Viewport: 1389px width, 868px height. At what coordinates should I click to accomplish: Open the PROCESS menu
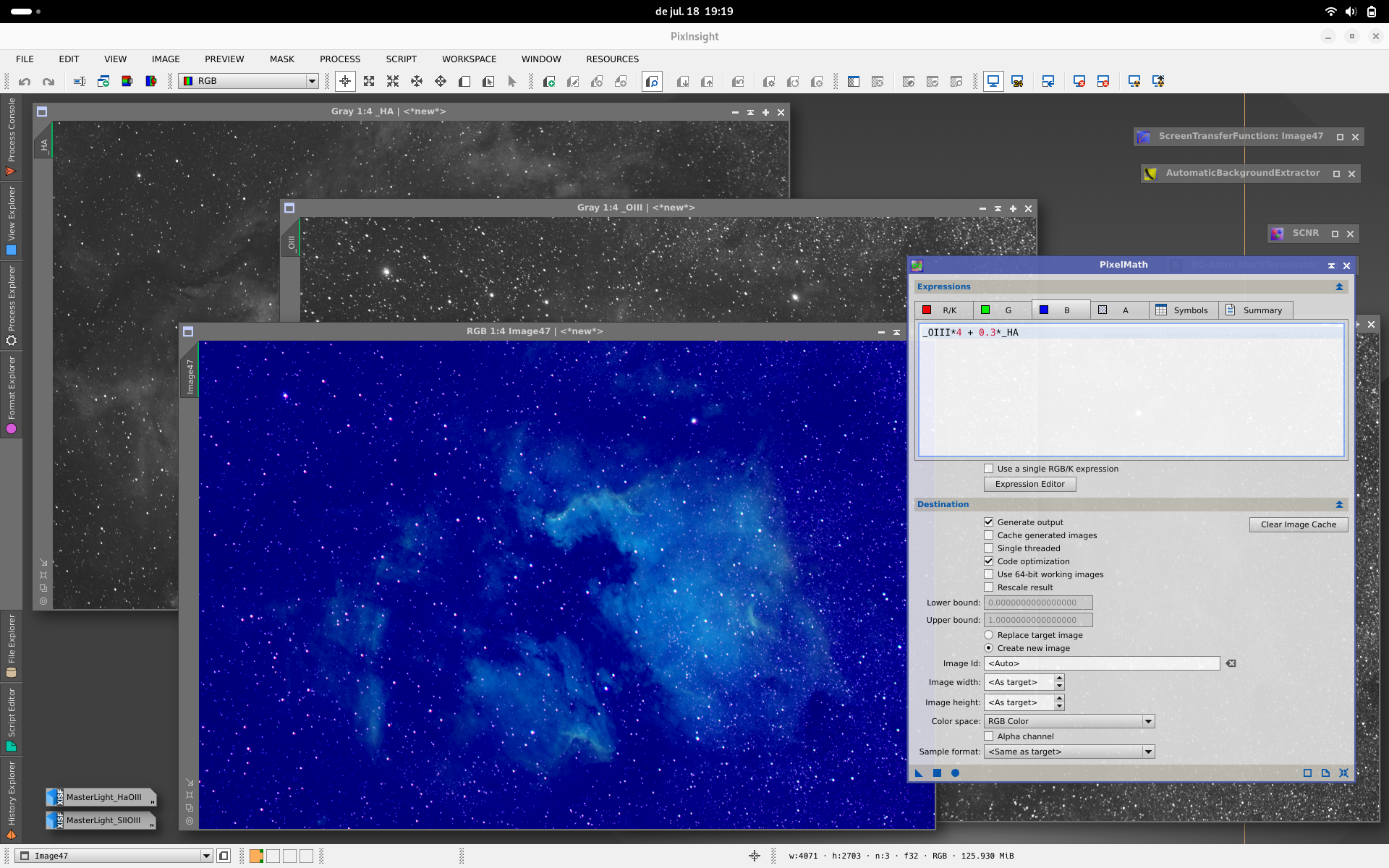tap(340, 59)
